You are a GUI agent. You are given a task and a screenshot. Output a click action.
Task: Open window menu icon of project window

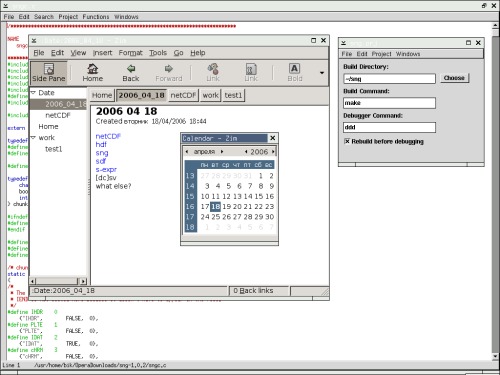[x=344, y=43]
